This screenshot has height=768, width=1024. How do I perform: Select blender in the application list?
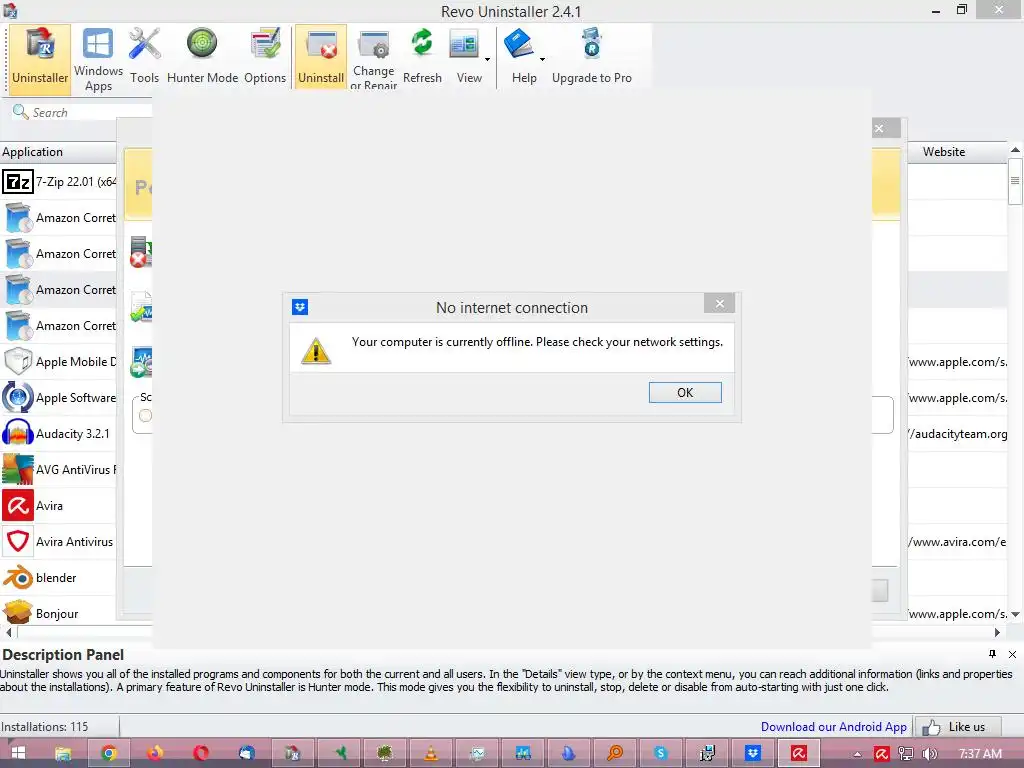coord(59,577)
